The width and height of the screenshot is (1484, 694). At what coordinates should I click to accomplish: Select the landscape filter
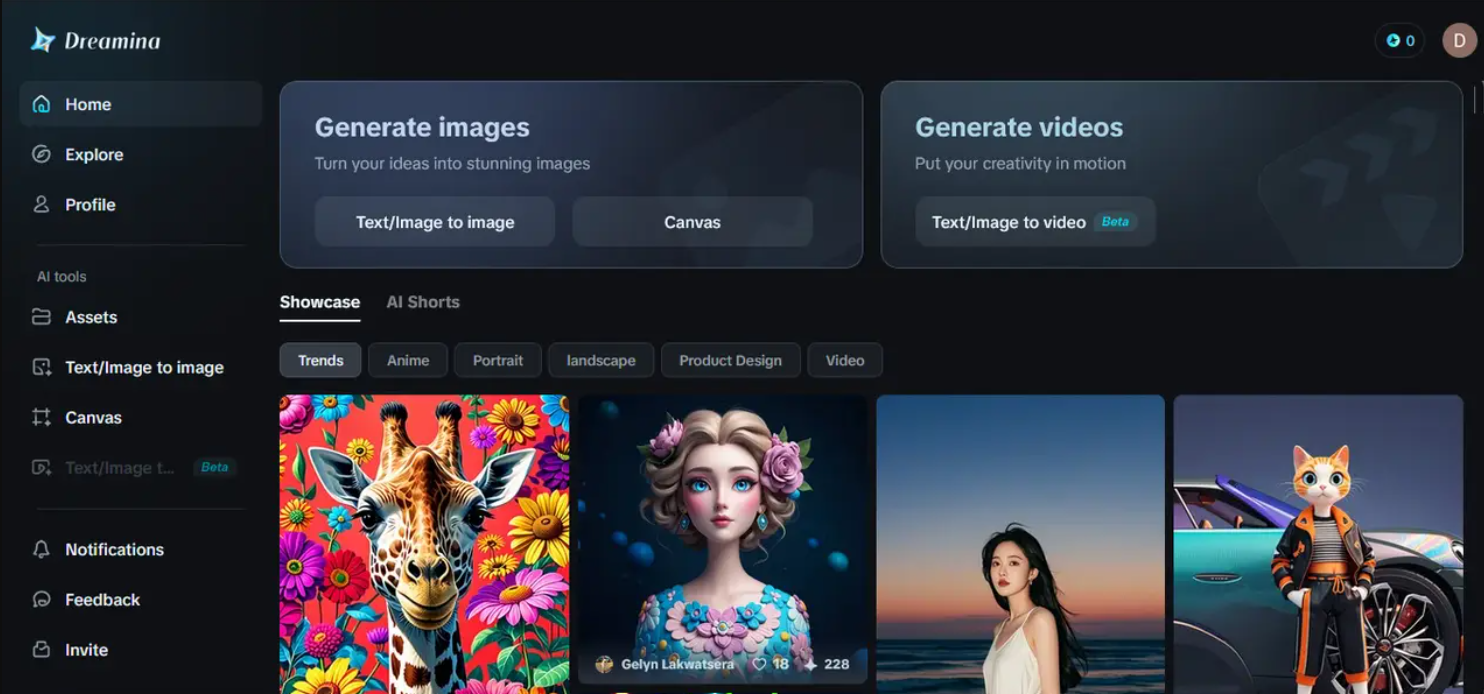pyautogui.click(x=601, y=360)
